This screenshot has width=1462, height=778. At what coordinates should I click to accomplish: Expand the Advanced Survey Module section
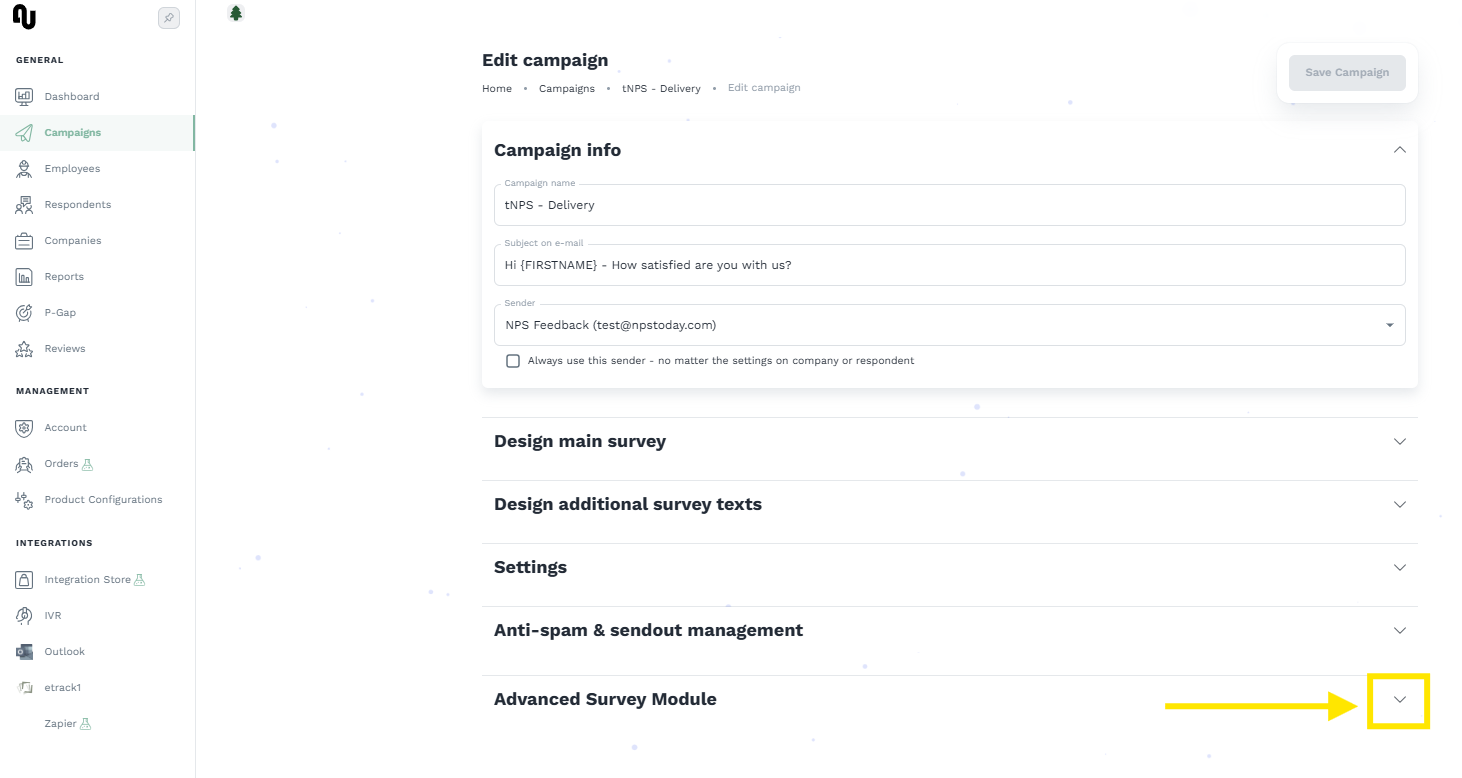1399,700
